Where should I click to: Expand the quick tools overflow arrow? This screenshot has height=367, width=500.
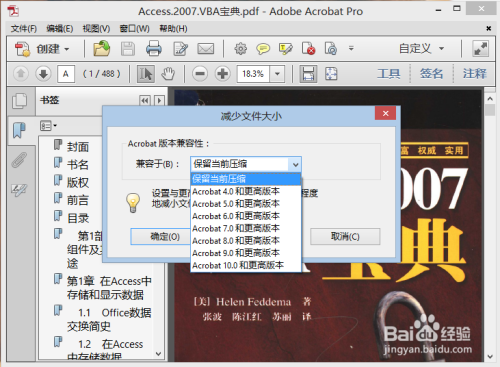351,49
